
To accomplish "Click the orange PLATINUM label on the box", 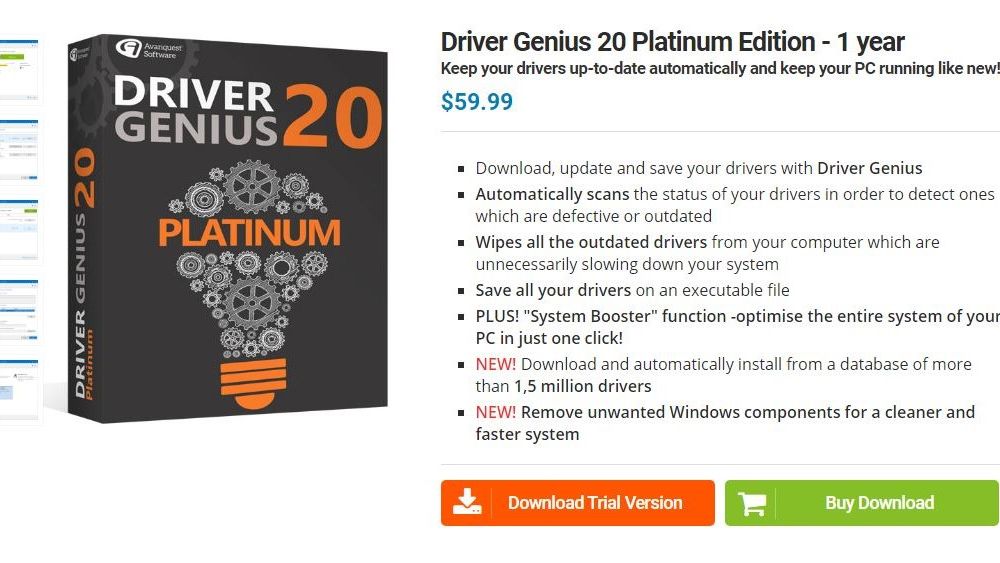I will pyautogui.click(x=249, y=233).
